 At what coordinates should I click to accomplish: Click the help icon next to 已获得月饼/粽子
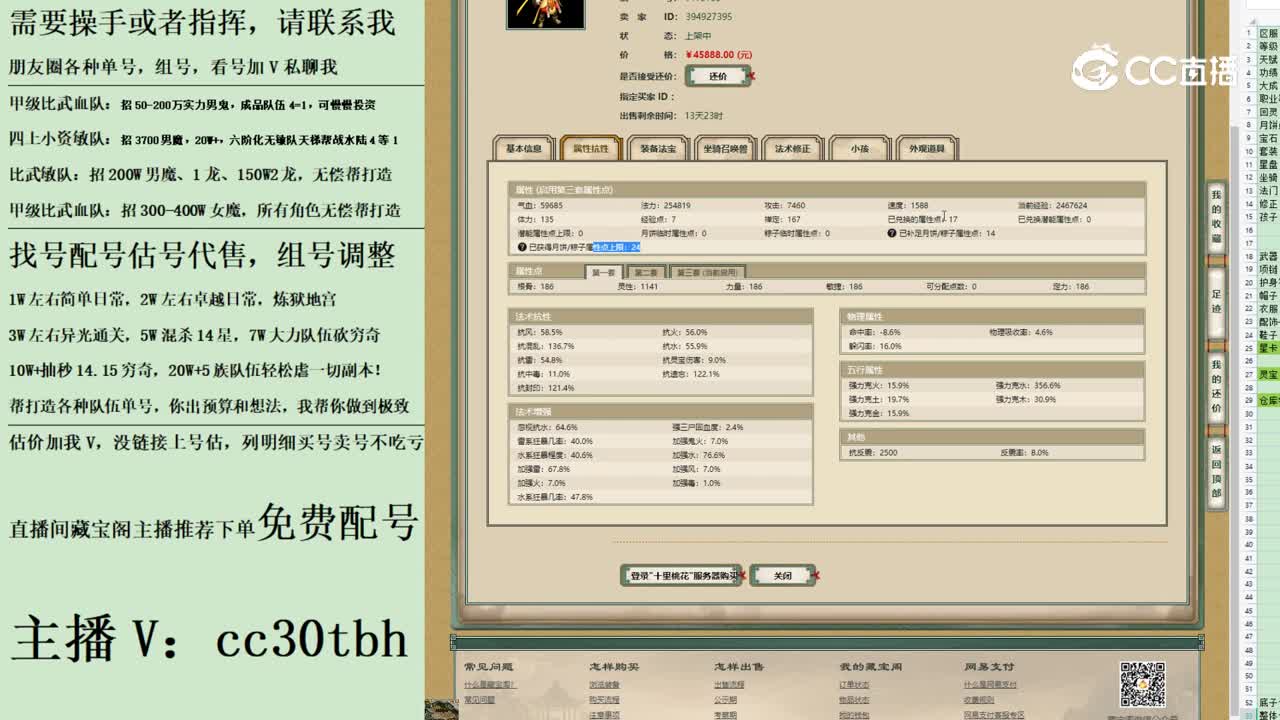click(x=521, y=248)
